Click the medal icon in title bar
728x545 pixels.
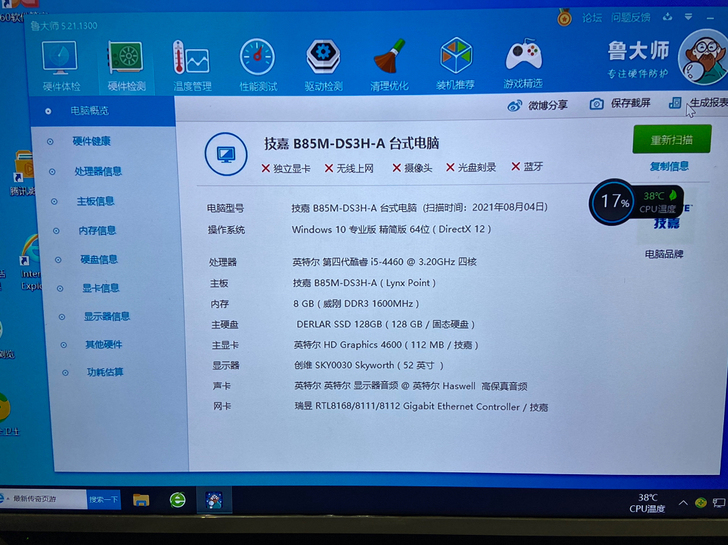(x=565, y=18)
